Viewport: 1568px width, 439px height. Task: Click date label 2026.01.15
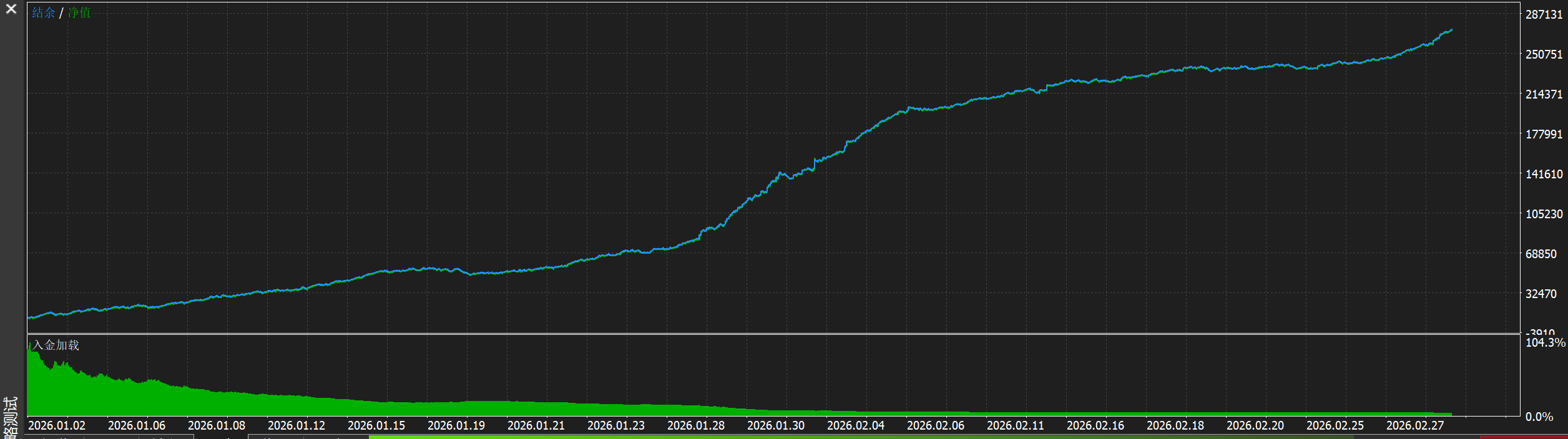click(x=376, y=425)
